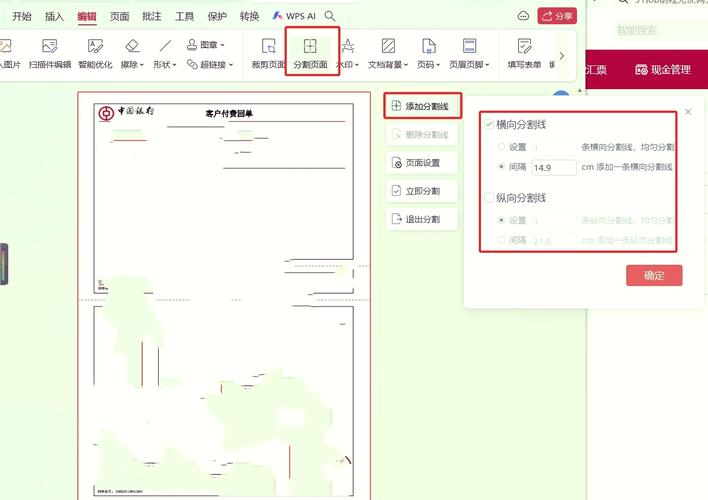
Task: Click the WPS AI logo tab
Action: coord(294,16)
